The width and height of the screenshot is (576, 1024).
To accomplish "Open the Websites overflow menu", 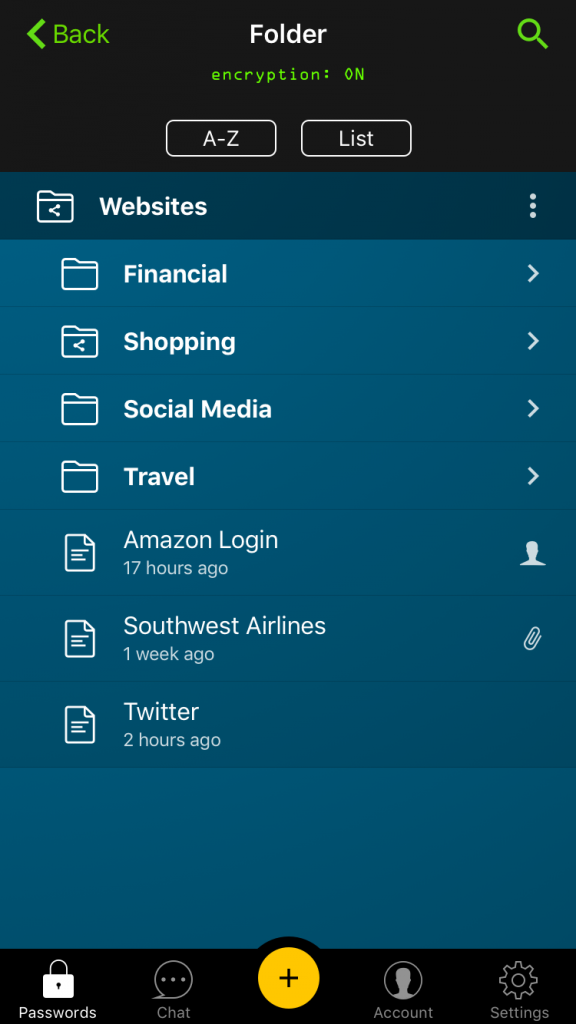I will (533, 206).
